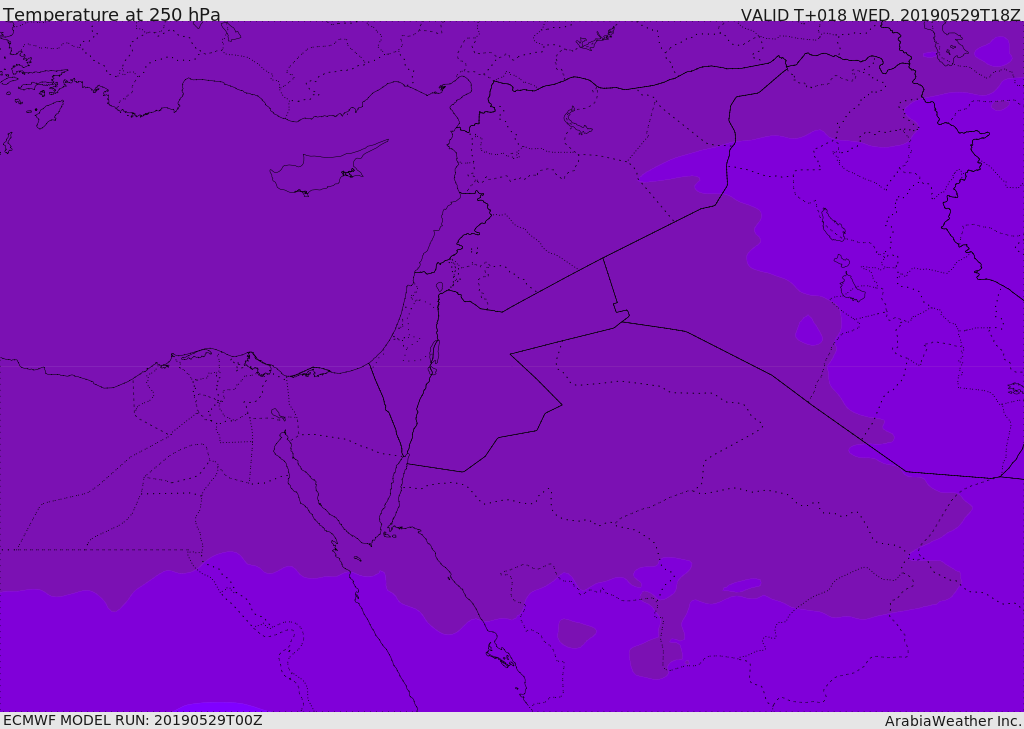
Task: Click the 'ArabiaWeather Inc.' credit text
Action: (952, 721)
